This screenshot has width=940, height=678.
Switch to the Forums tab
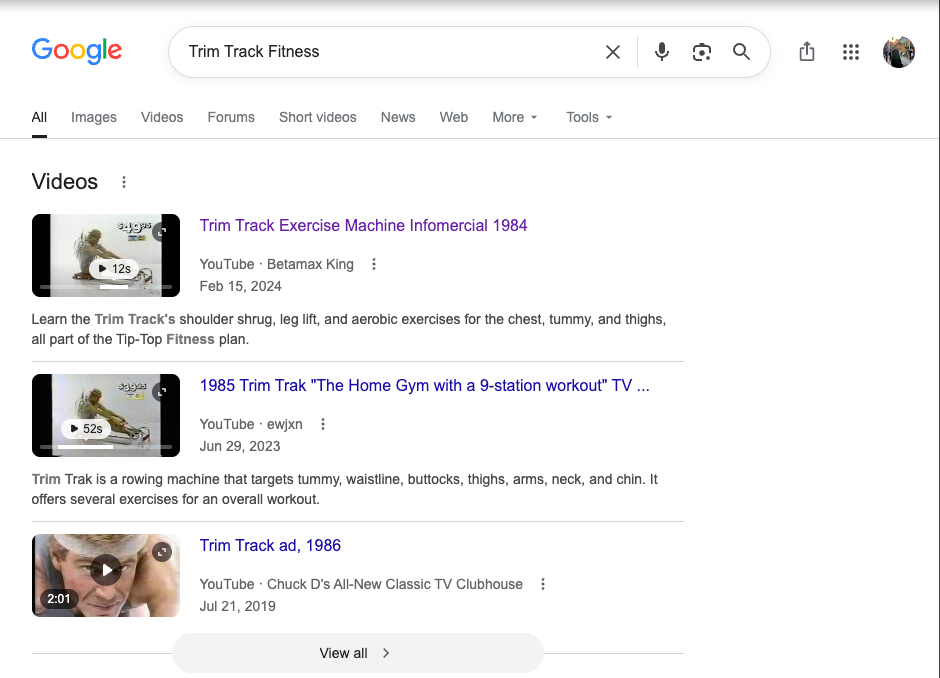231,117
